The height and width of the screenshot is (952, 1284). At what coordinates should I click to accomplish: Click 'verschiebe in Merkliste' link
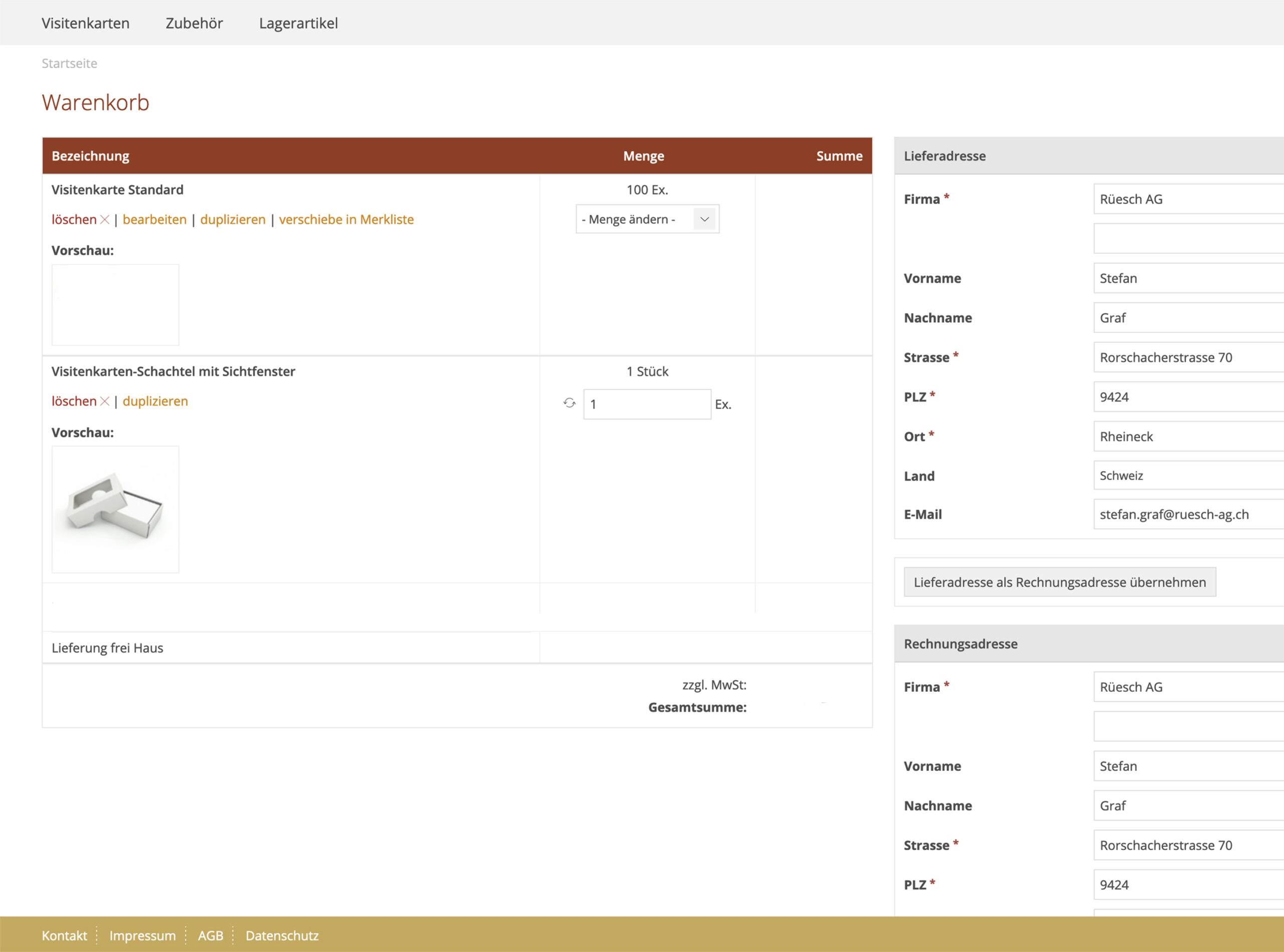pyautogui.click(x=346, y=220)
